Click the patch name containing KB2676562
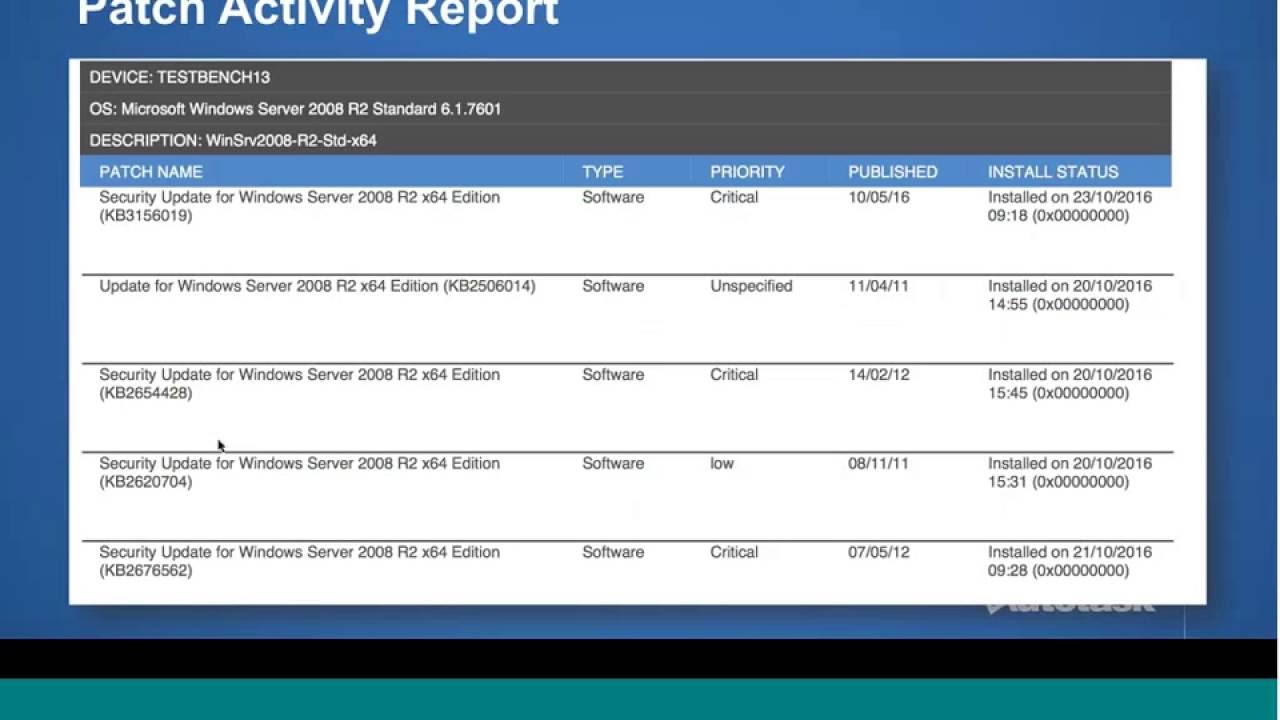This screenshot has height=720, width=1280. point(299,561)
